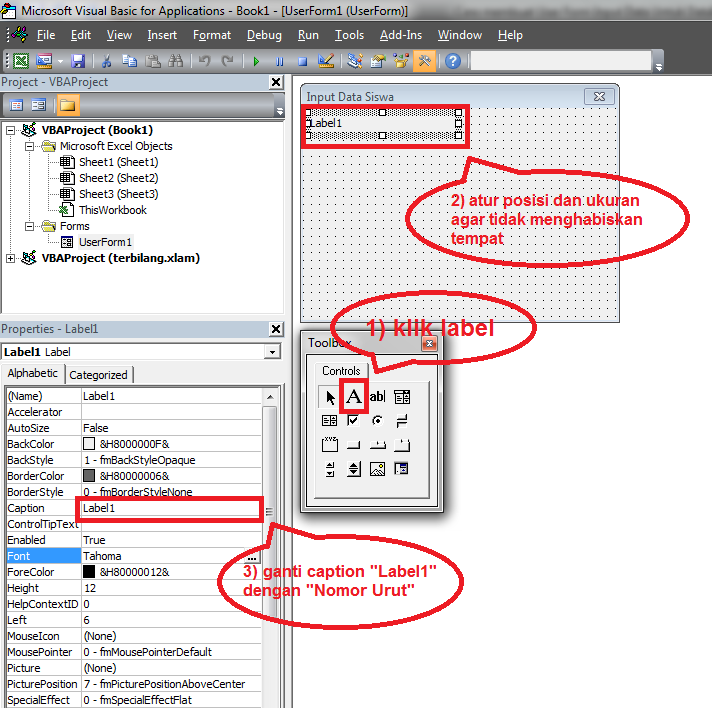Select Sheet2 (Sheet2) in project tree
The image size is (712, 708).
point(119,178)
